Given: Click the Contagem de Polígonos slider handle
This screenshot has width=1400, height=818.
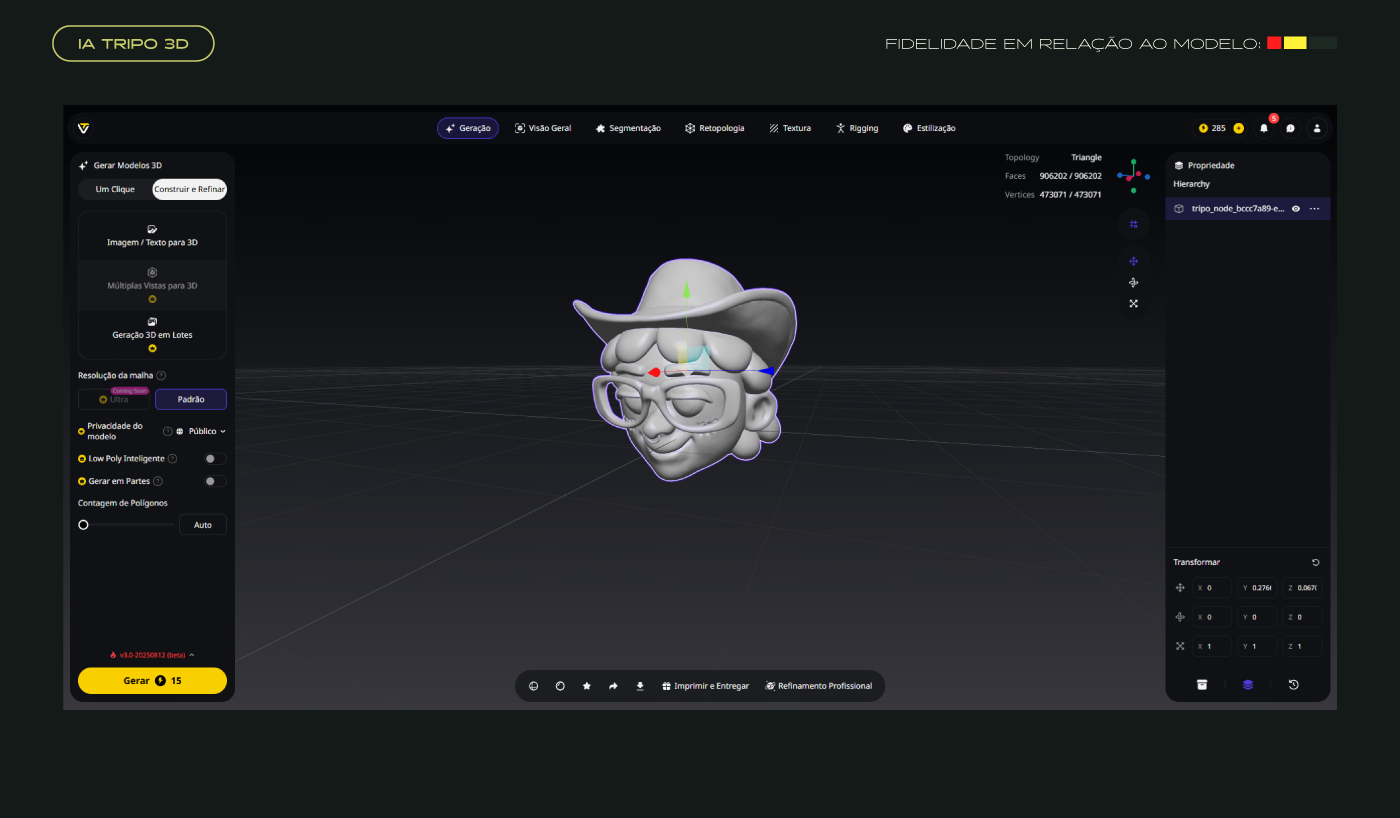Looking at the screenshot, I should (x=84, y=524).
